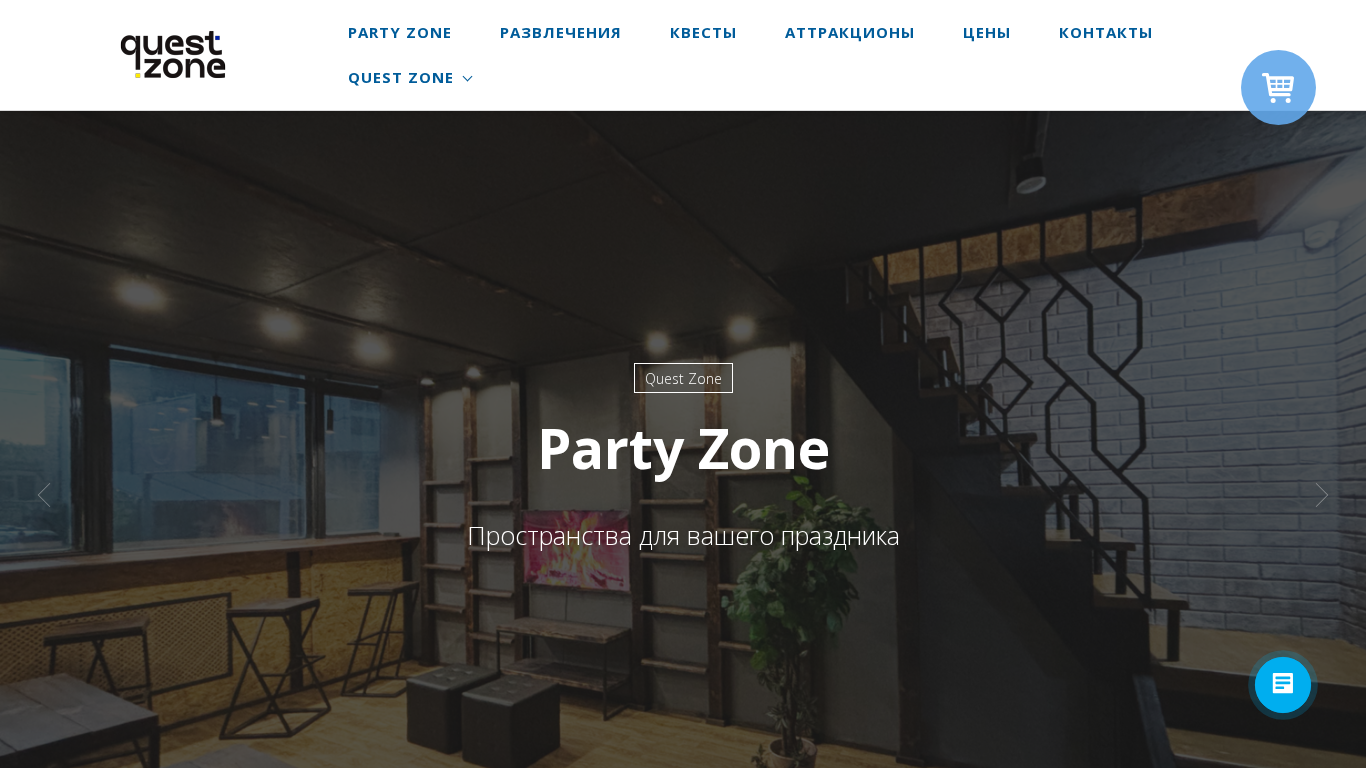Expand the chevron beside QUEST ZONE
This screenshot has height=768, width=1366.
pos(467,78)
